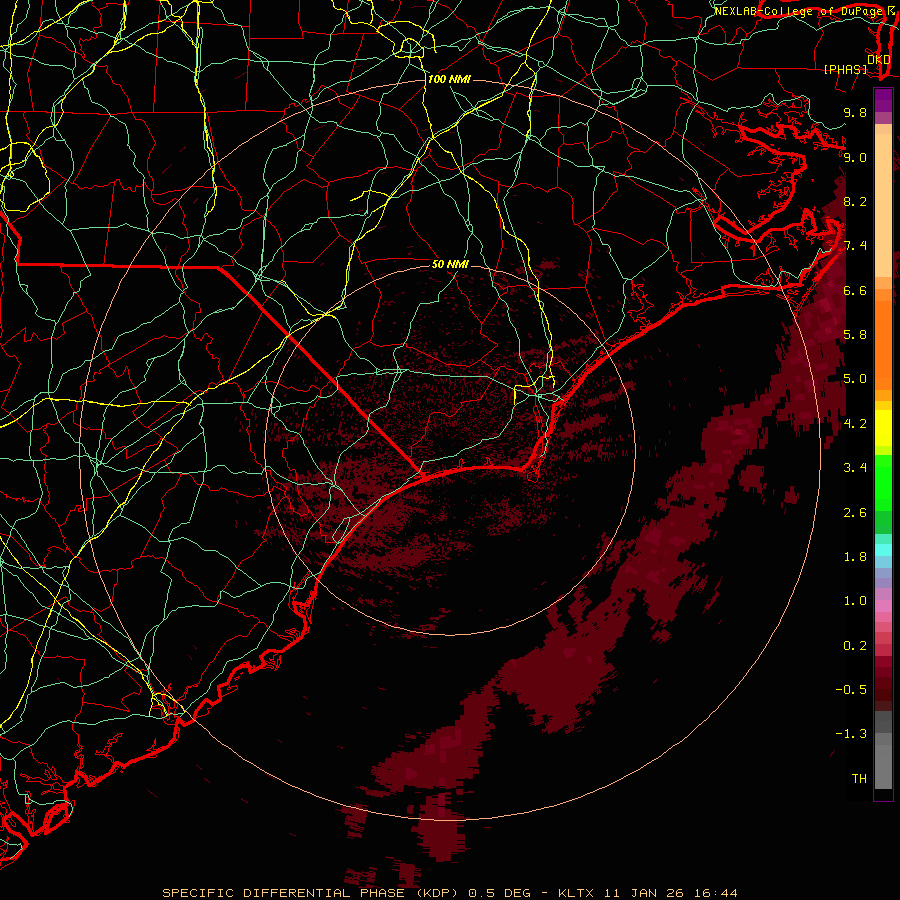Click the 8.2 value on color scale
900x900 pixels.
click(x=855, y=201)
